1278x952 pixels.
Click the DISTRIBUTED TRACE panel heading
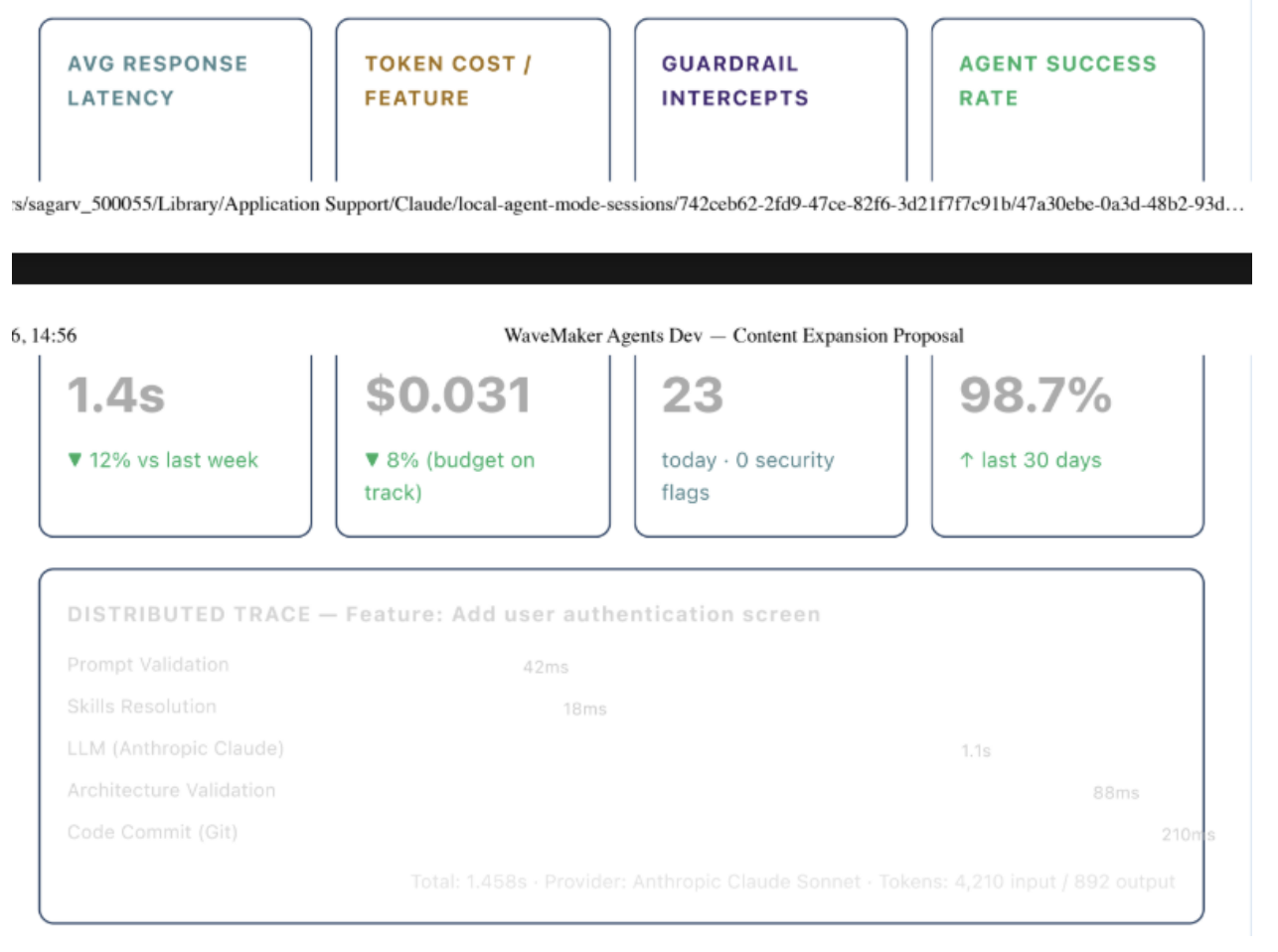click(x=444, y=614)
